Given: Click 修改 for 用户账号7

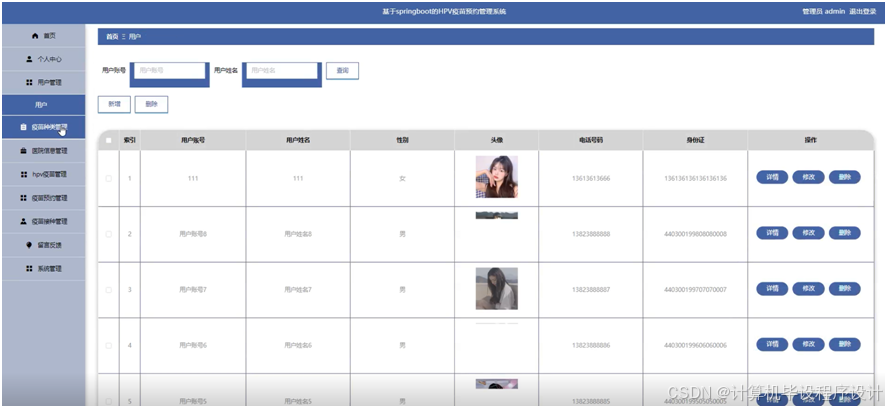Looking at the screenshot, I should click(x=808, y=289).
